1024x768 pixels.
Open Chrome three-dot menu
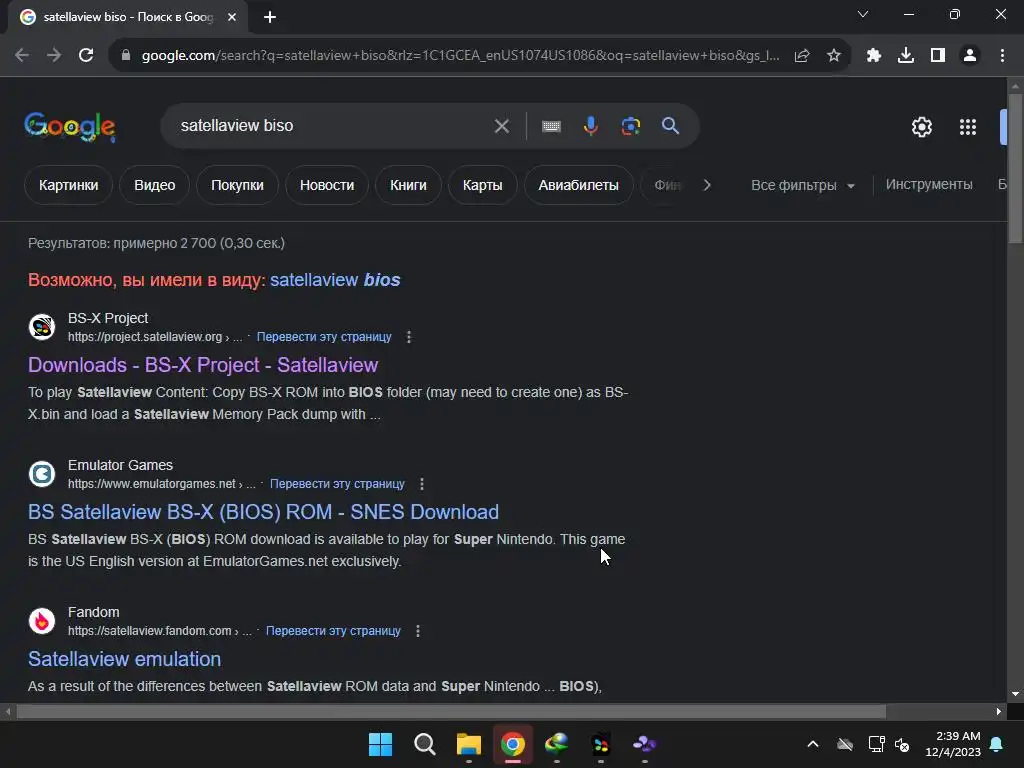pyautogui.click(x=1002, y=56)
